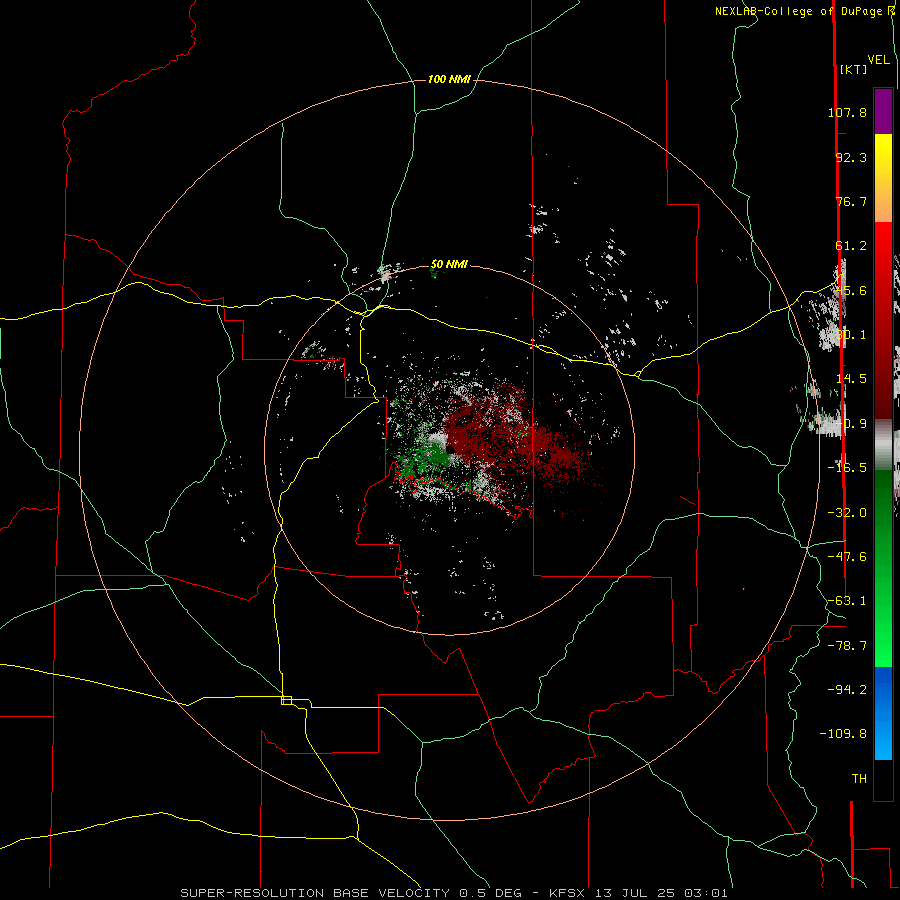The width and height of the screenshot is (900, 900).
Task: Select the -63.1 velocity scale value
Action: (847, 601)
